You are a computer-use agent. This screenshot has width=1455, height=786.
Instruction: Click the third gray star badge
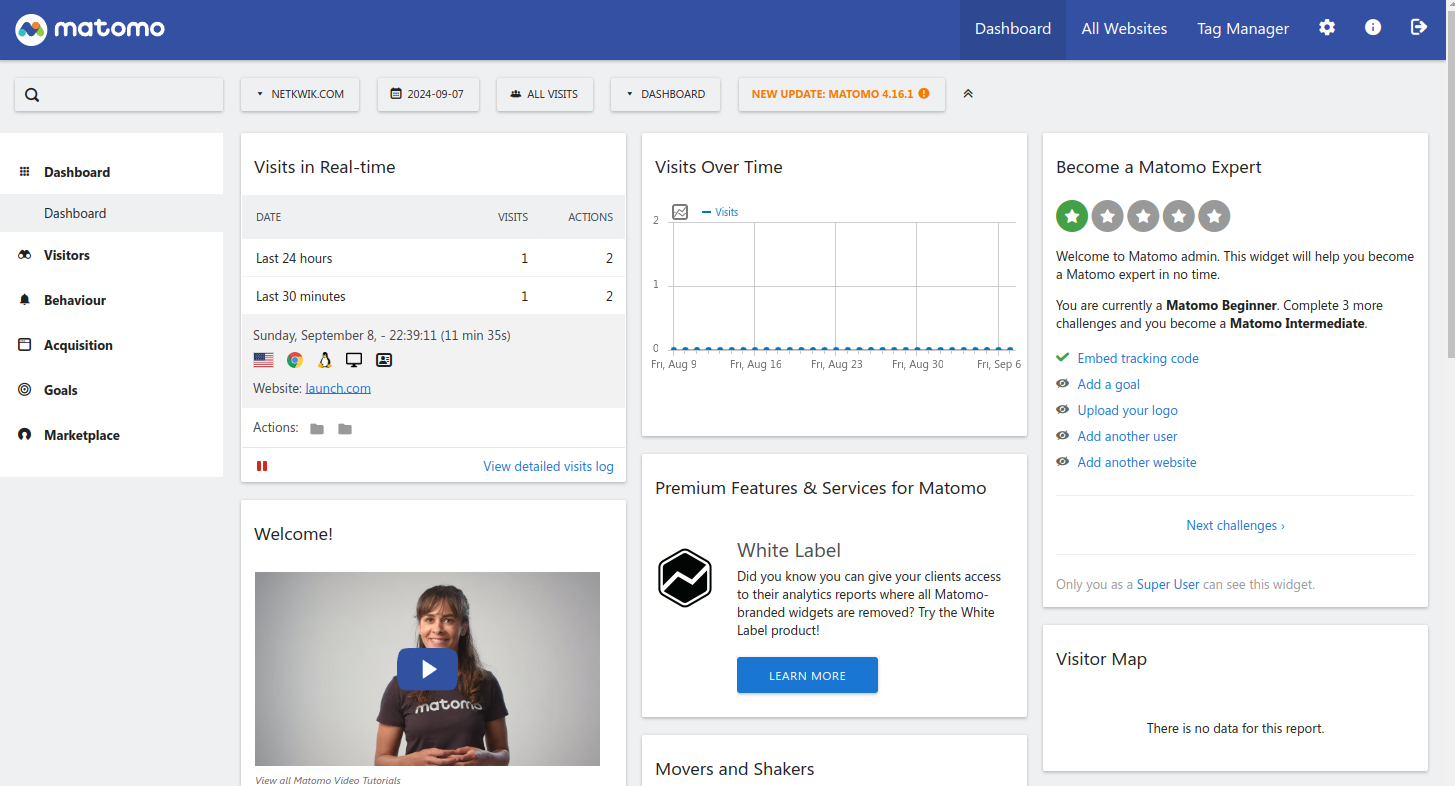[x=1143, y=216]
